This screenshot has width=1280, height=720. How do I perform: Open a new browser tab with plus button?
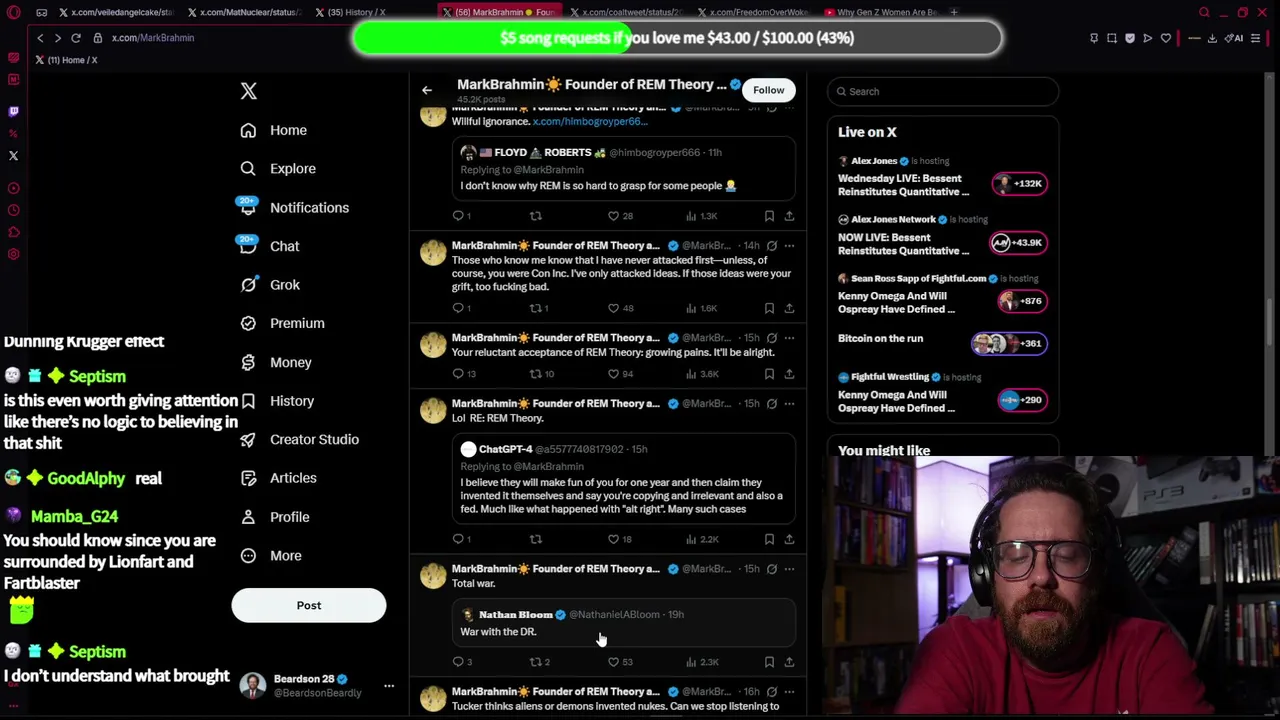pos(954,12)
